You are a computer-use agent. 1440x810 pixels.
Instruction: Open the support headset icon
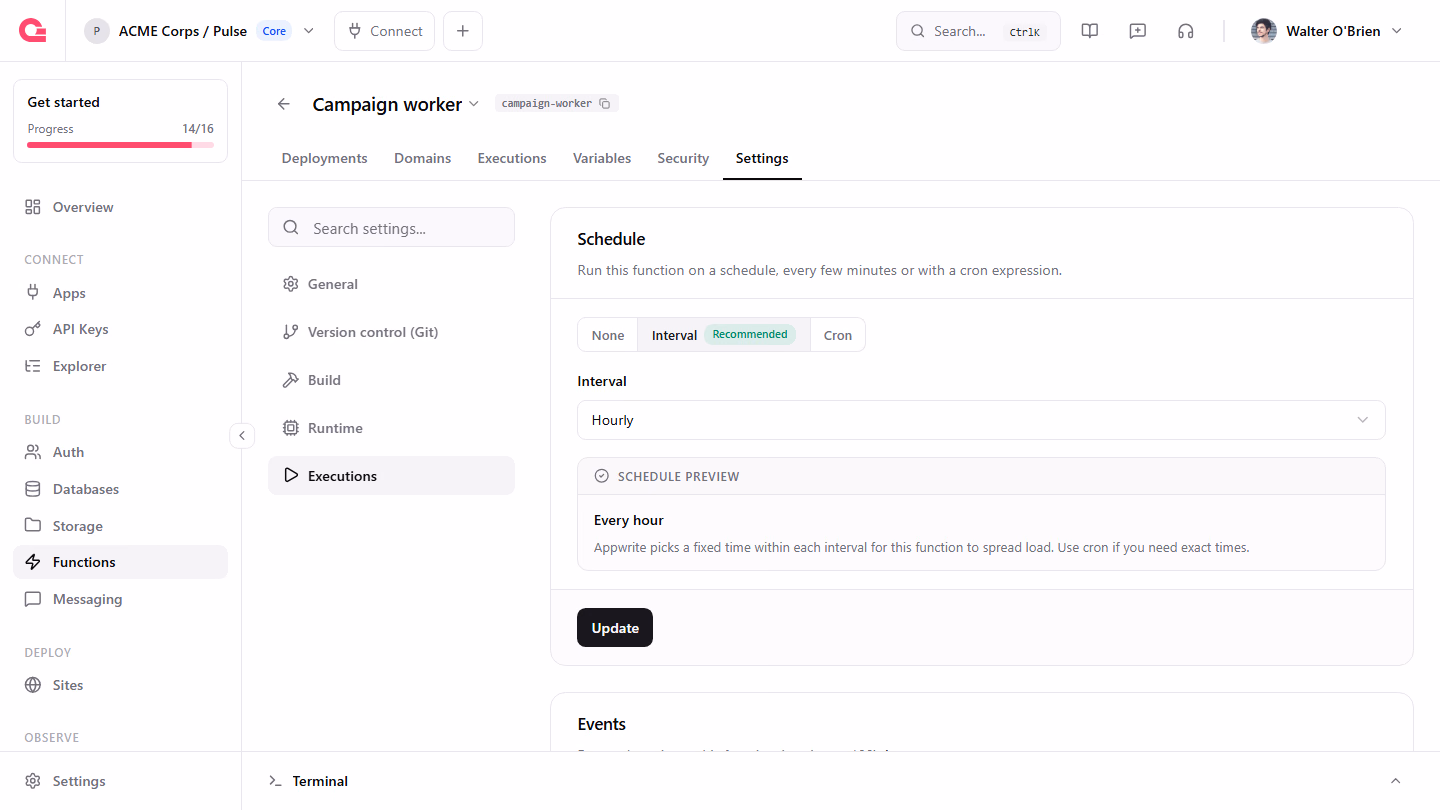pos(1186,31)
